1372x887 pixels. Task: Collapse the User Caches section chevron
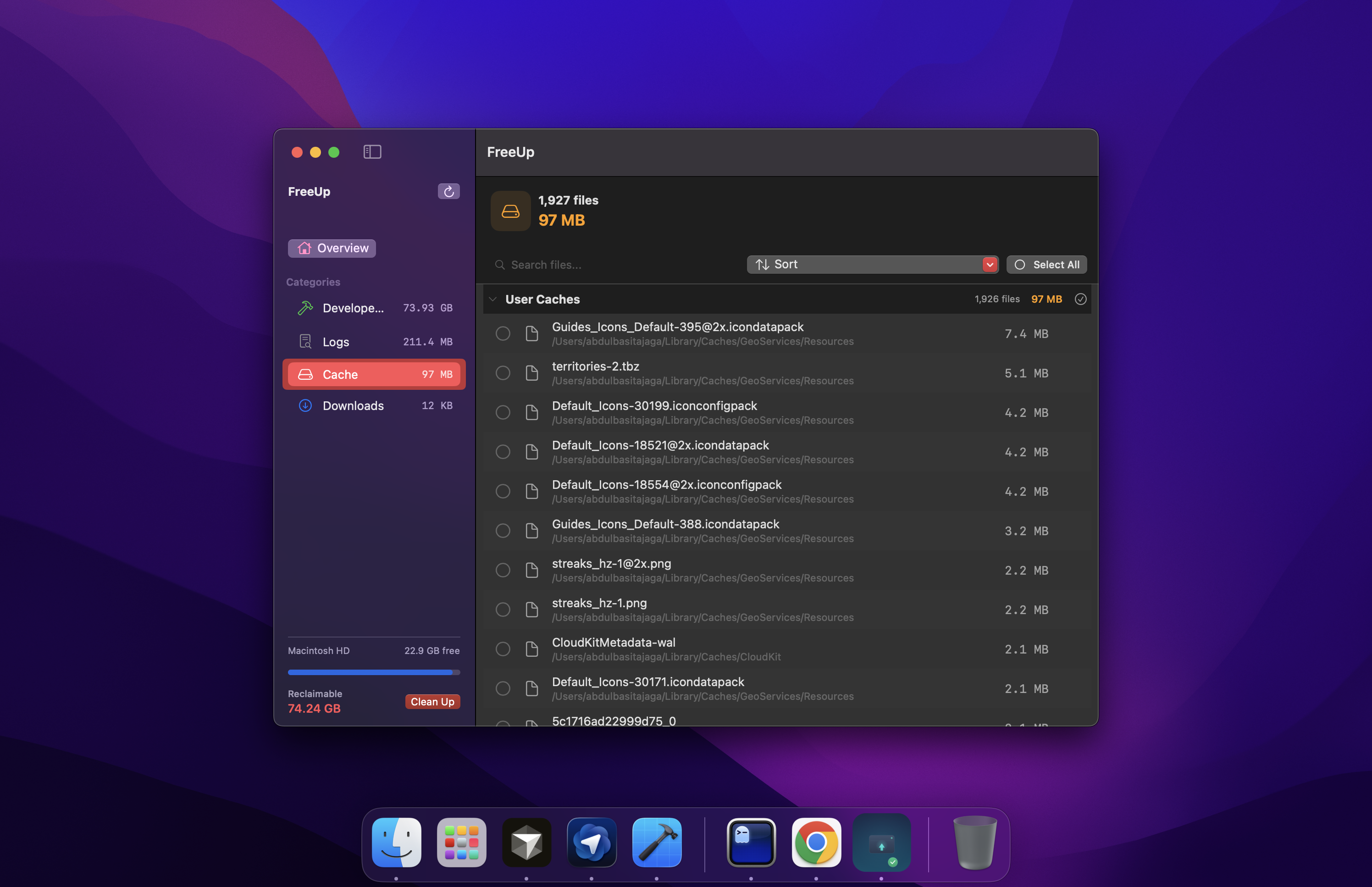click(493, 299)
